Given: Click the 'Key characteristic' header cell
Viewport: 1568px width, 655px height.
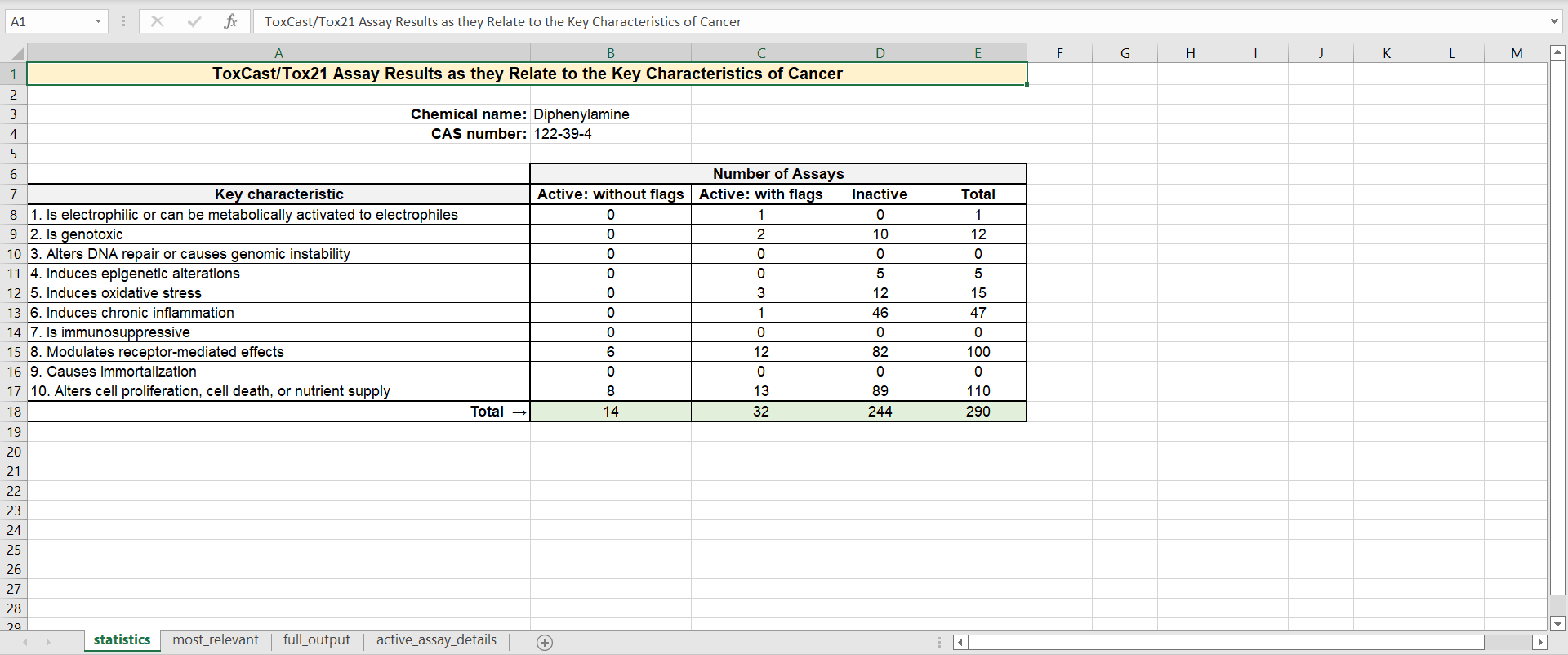Looking at the screenshot, I should pyautogui.click(x=278, y=194).
